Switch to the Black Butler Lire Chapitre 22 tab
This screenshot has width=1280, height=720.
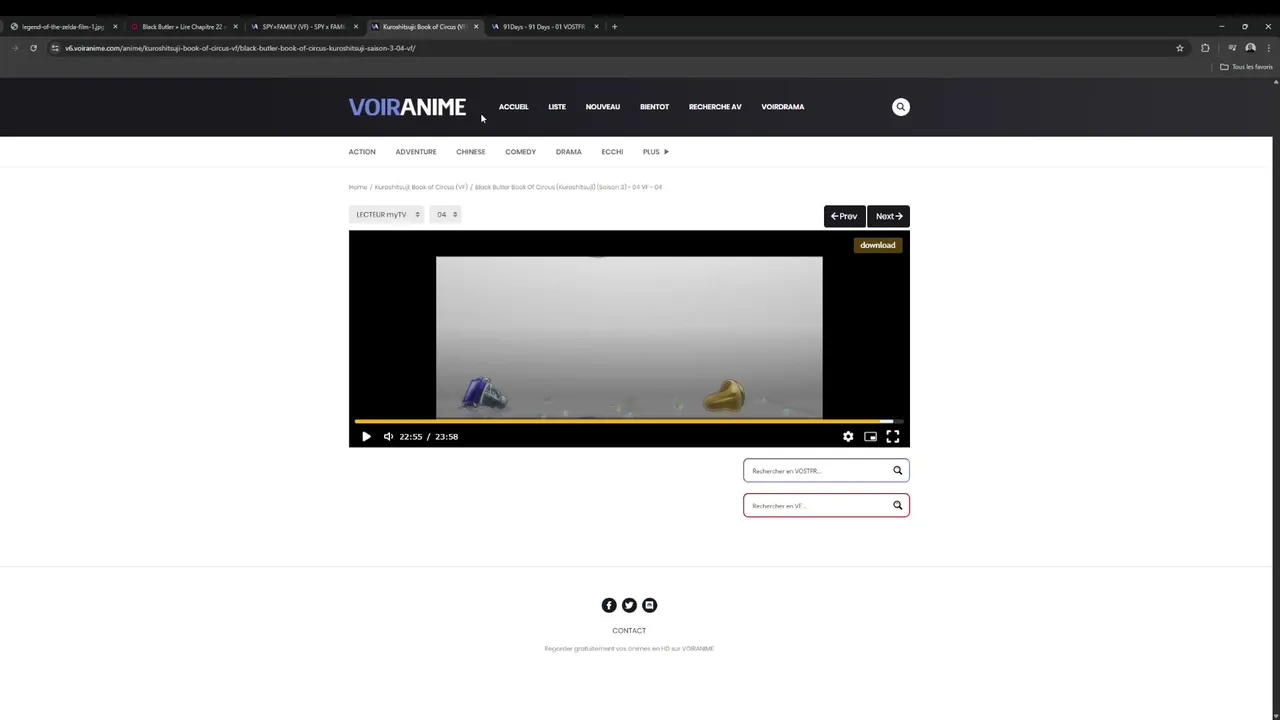(x=182, y=27)
